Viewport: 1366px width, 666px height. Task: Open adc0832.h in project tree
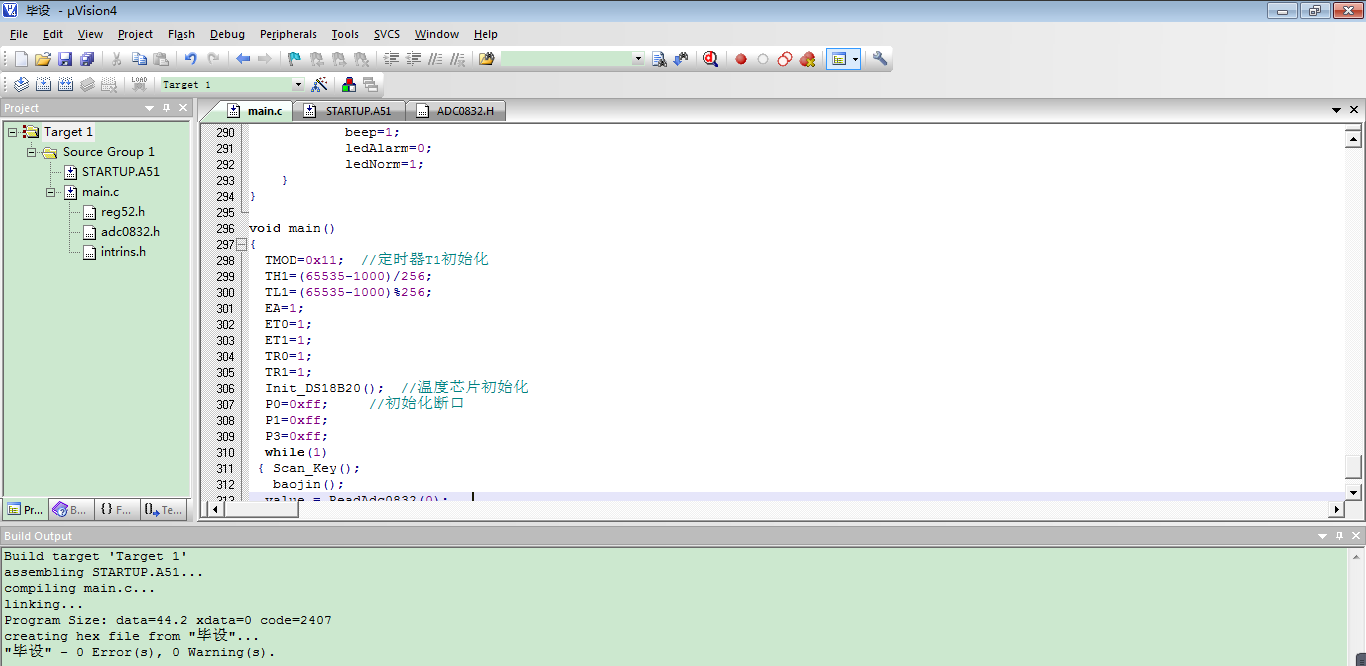click(129, 232)
